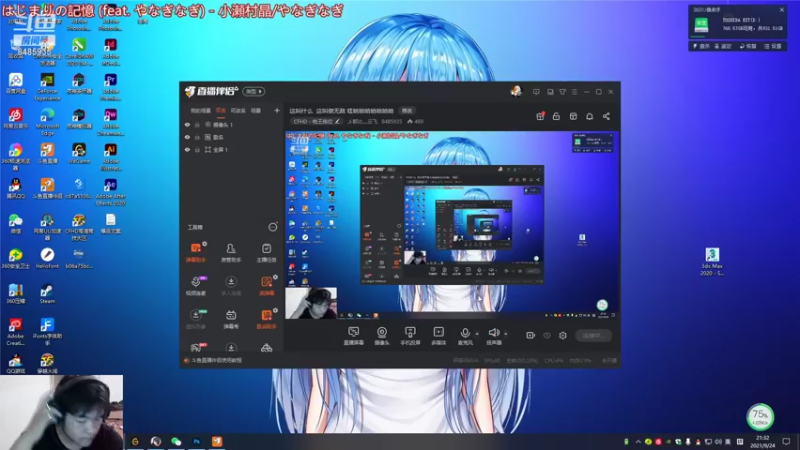Image resolution: width=800 pixels, height=450 pixels.
Task: Open the WeGame desktop shortcut
Action: pos(79,154)
